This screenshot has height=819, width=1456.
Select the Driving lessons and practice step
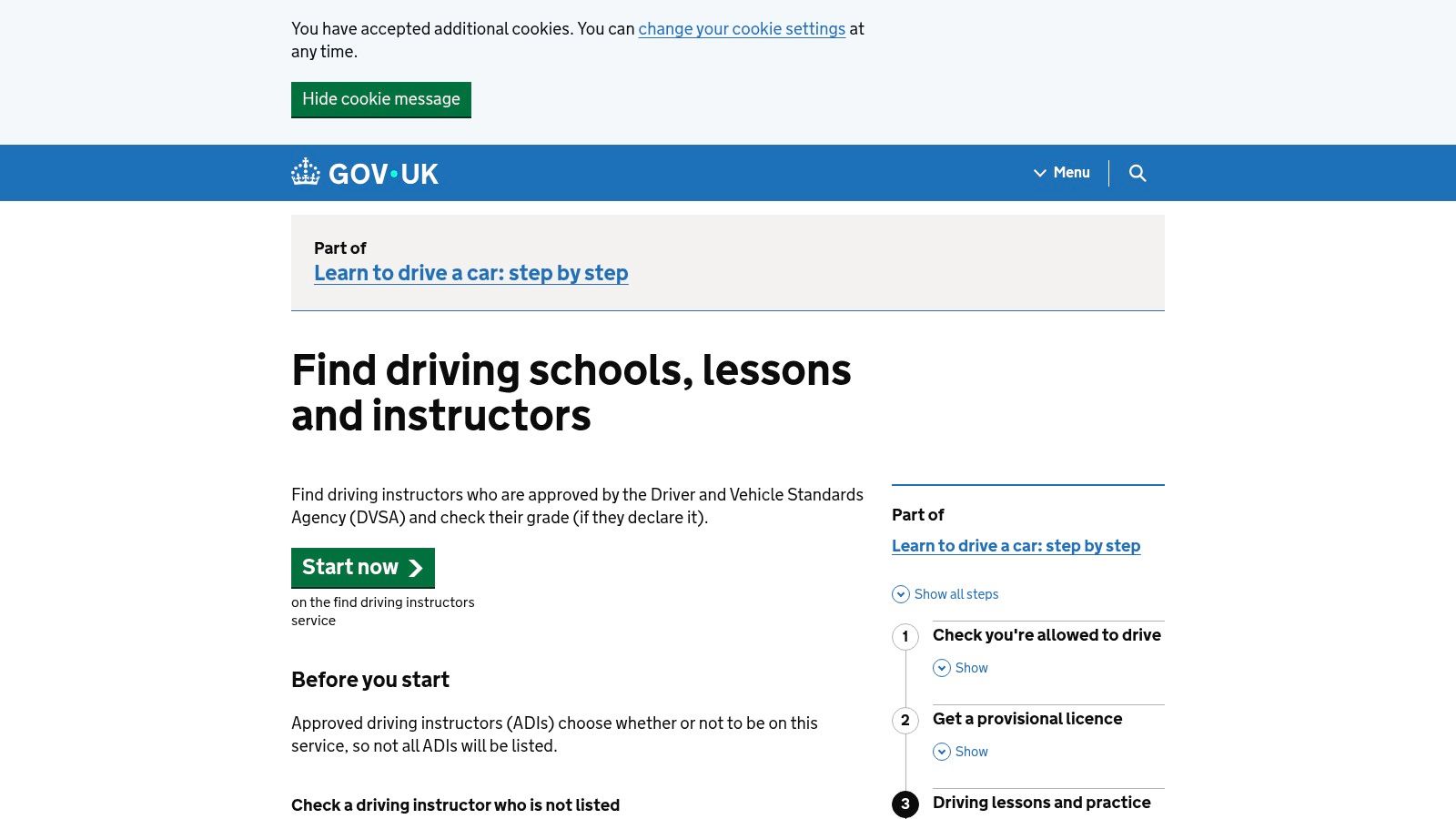[1043, 803]
